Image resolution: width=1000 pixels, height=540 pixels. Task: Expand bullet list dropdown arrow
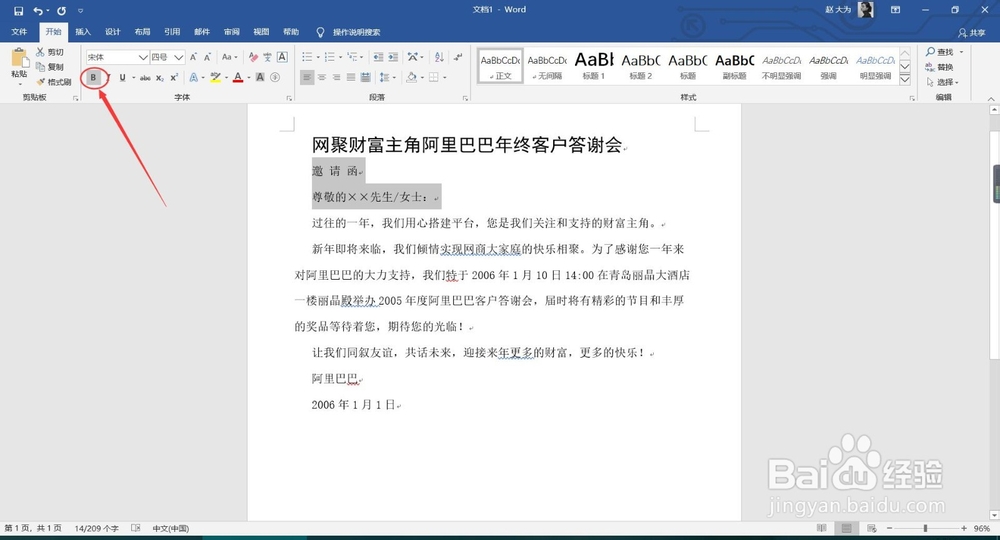[x=318, y=57]
